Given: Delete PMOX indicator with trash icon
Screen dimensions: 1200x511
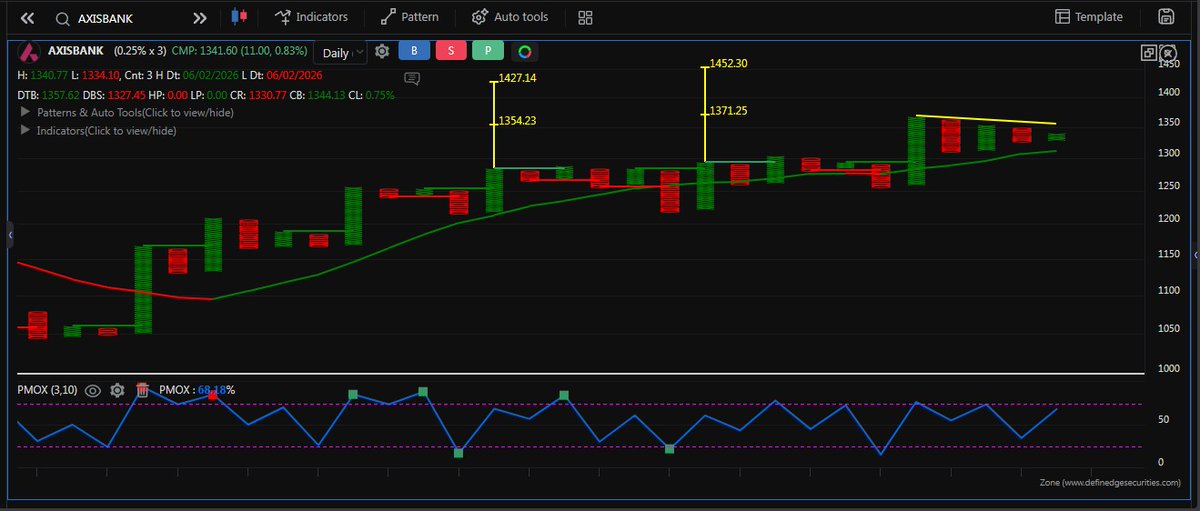Looking at the screenshot, I should (143, 390).
